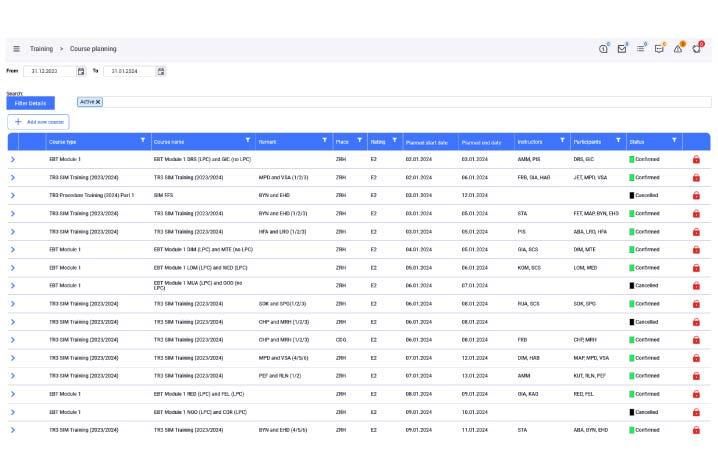
Task: Expand the first EBT Module 1 row
Action: tap(13, 159)
